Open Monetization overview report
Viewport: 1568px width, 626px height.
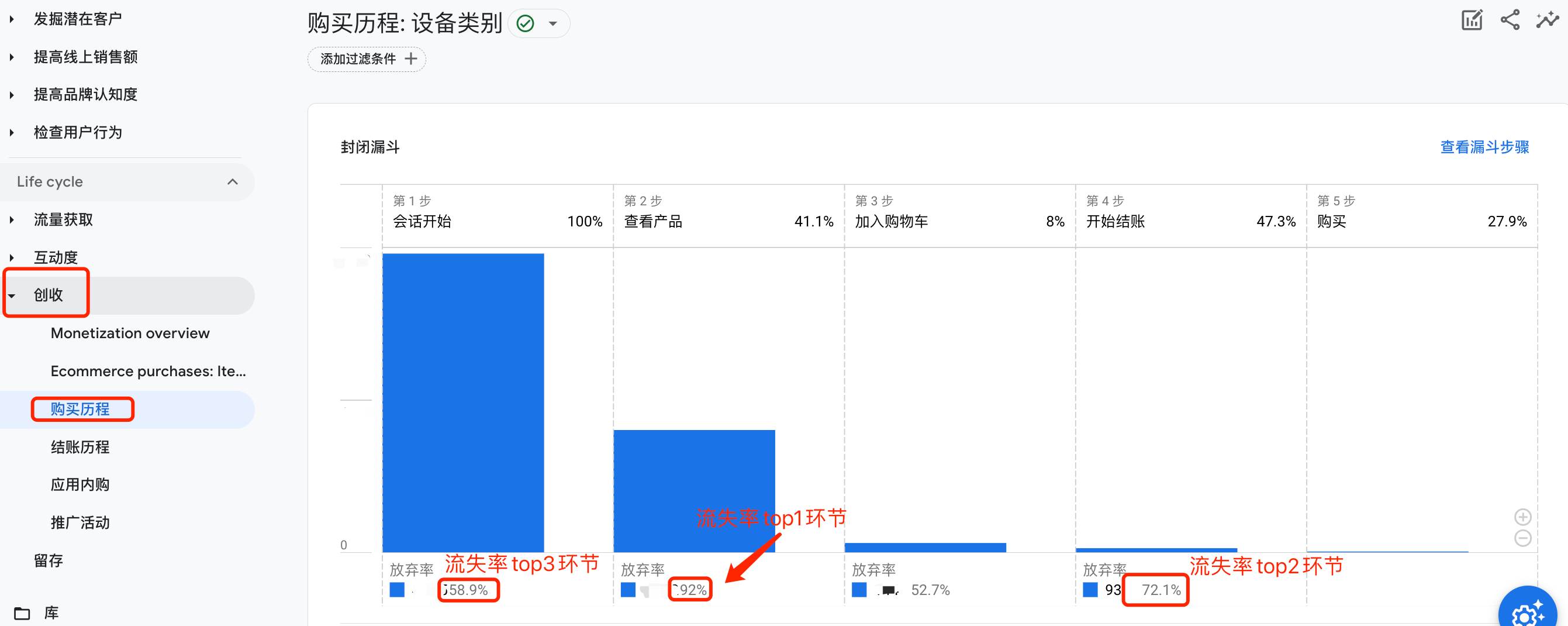[130, 333]
